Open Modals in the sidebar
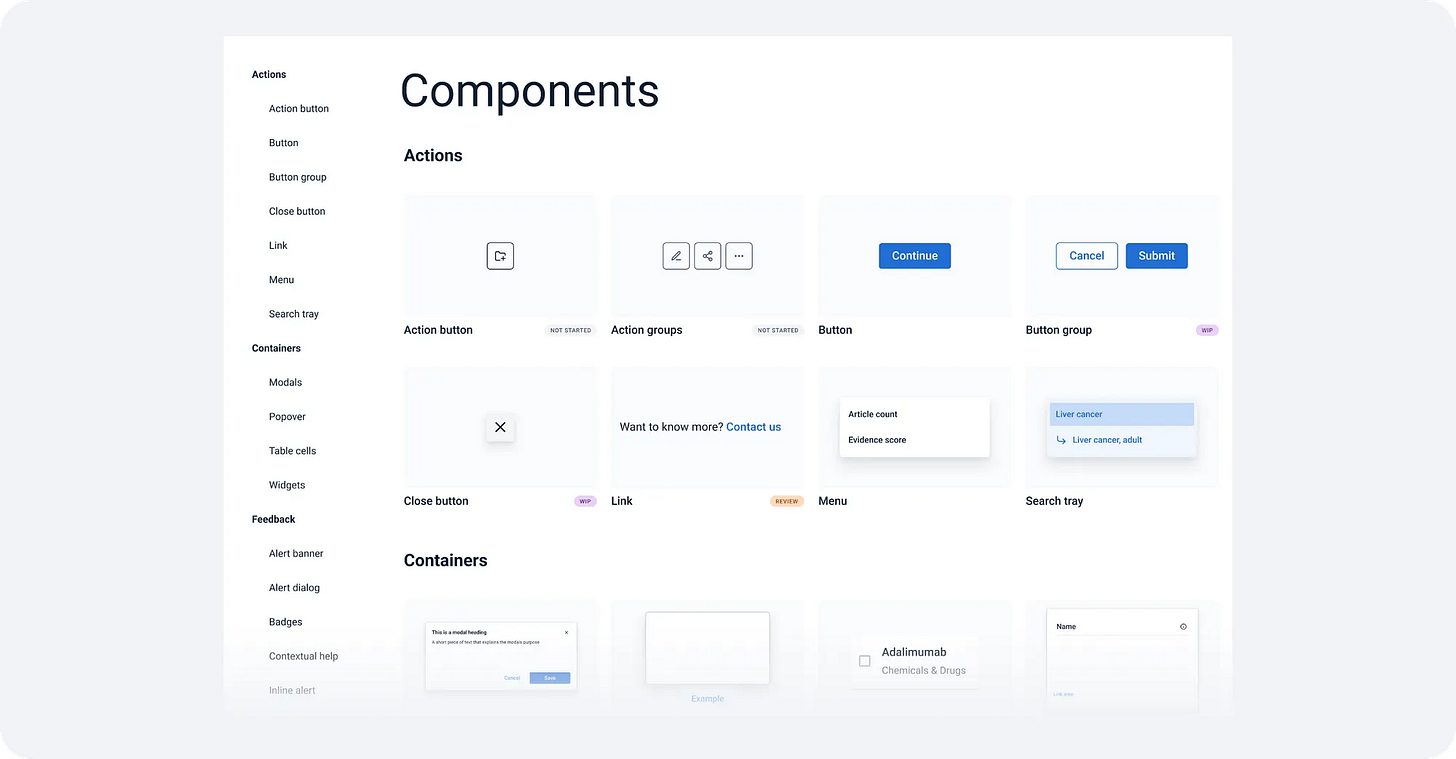The image size is (1456, 759). 285,383
